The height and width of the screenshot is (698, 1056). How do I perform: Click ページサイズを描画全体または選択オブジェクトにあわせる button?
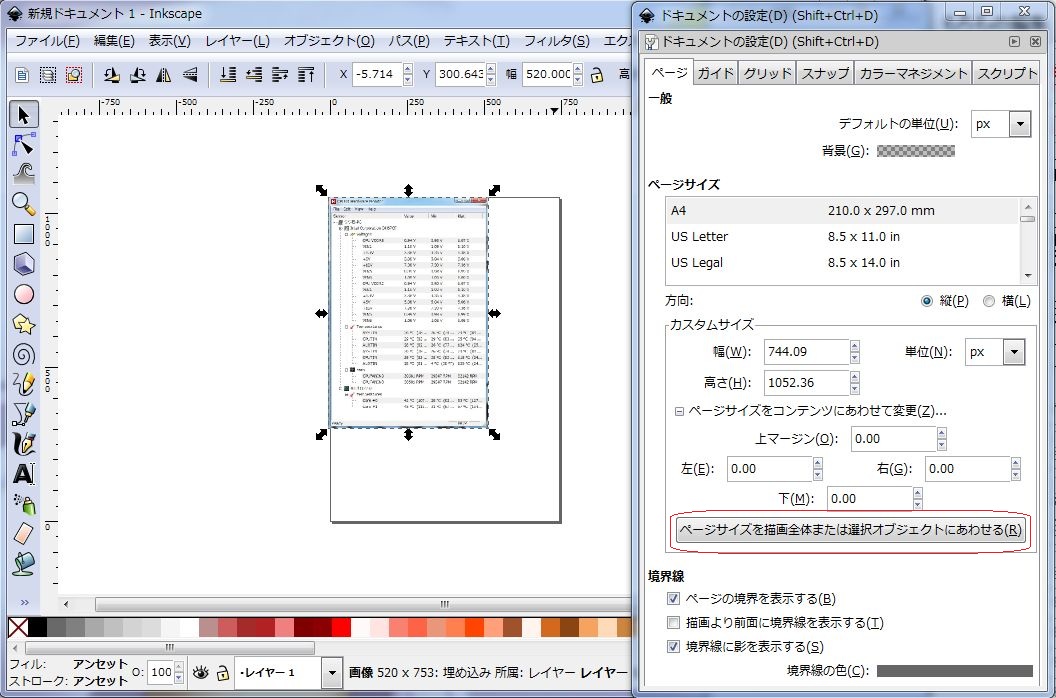[850, 530]
